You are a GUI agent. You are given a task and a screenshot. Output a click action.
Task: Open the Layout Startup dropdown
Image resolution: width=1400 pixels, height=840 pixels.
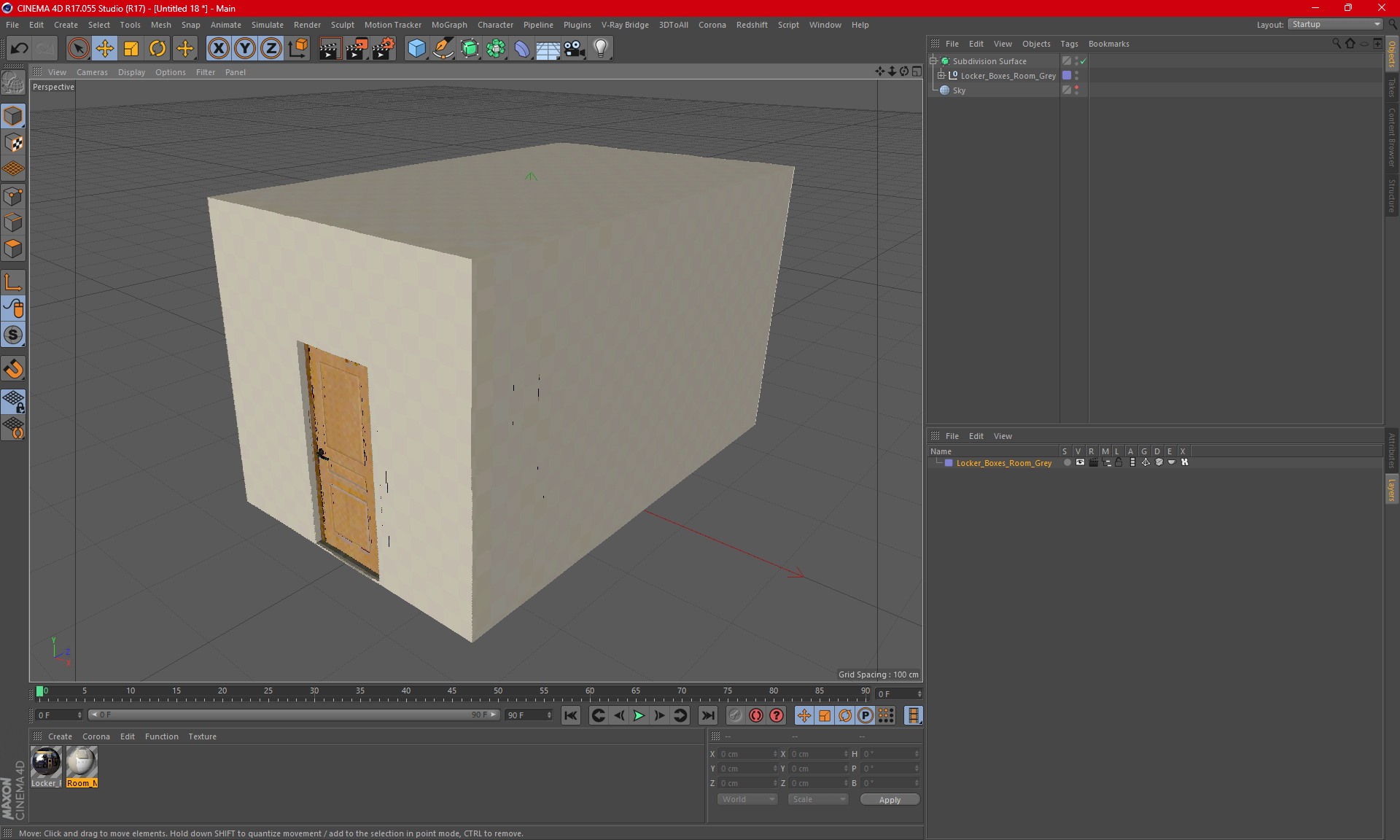pyautogui.click(x=1336, y=24)
